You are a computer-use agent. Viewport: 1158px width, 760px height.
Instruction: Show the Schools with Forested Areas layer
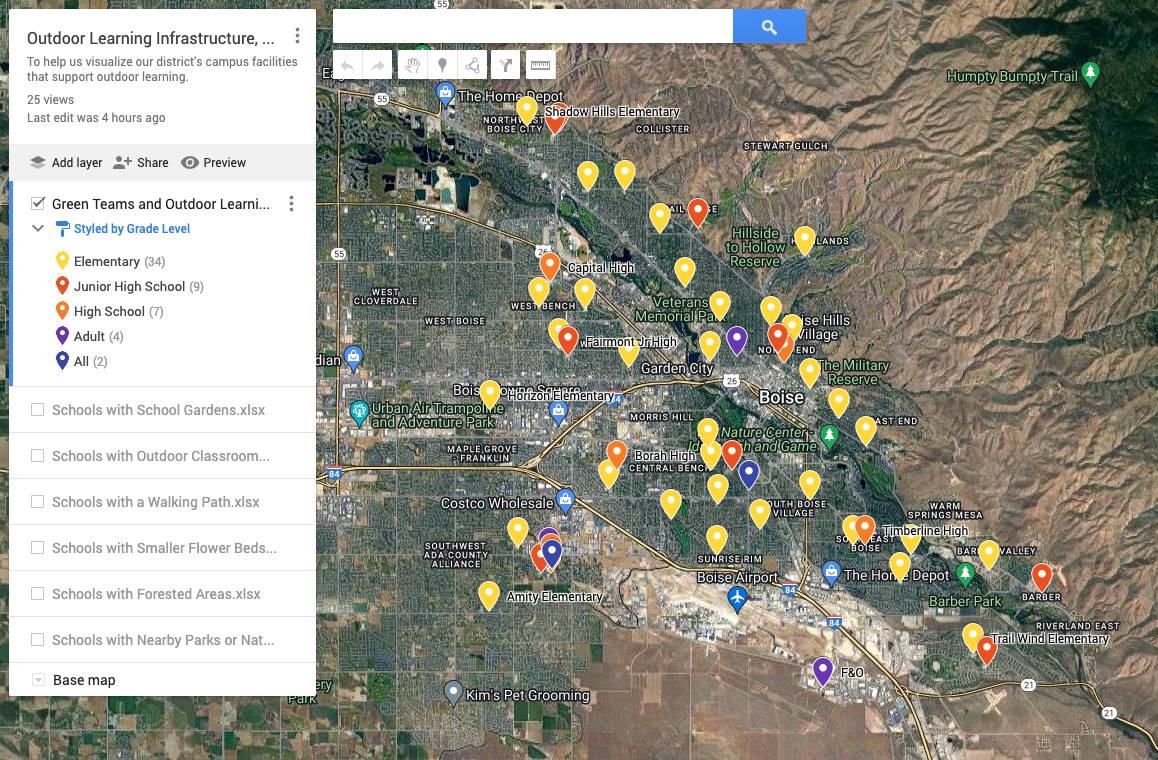click(38, 594)
